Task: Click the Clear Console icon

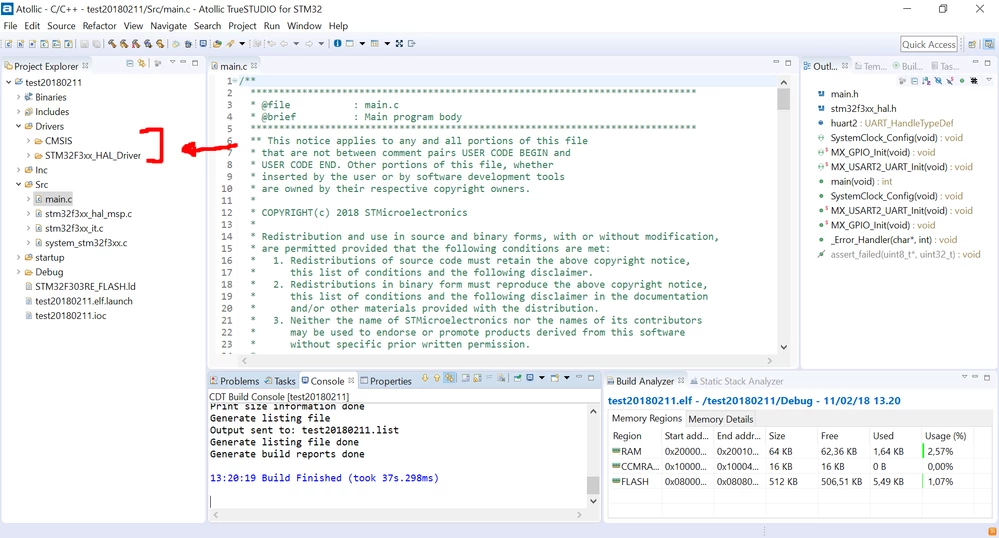Action: 501,378
